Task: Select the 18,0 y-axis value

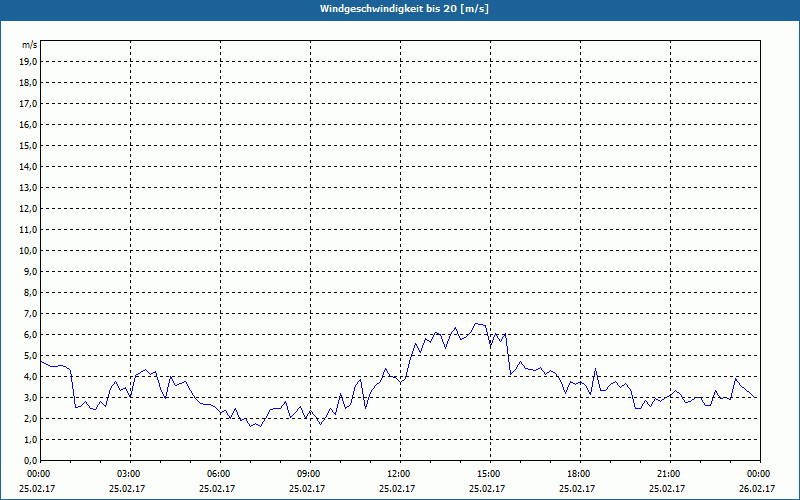Action: coord(28,83)
